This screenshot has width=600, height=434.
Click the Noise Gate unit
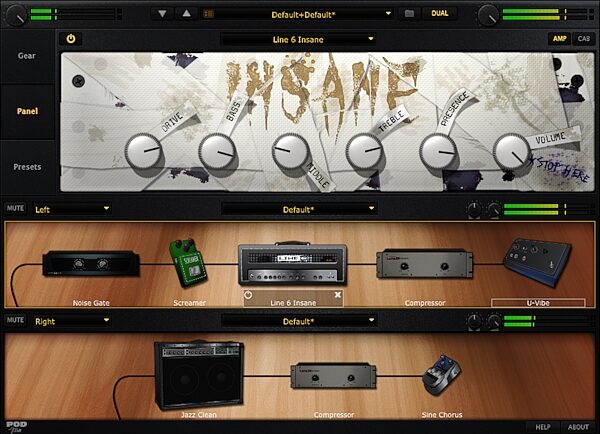pos(91,263)
